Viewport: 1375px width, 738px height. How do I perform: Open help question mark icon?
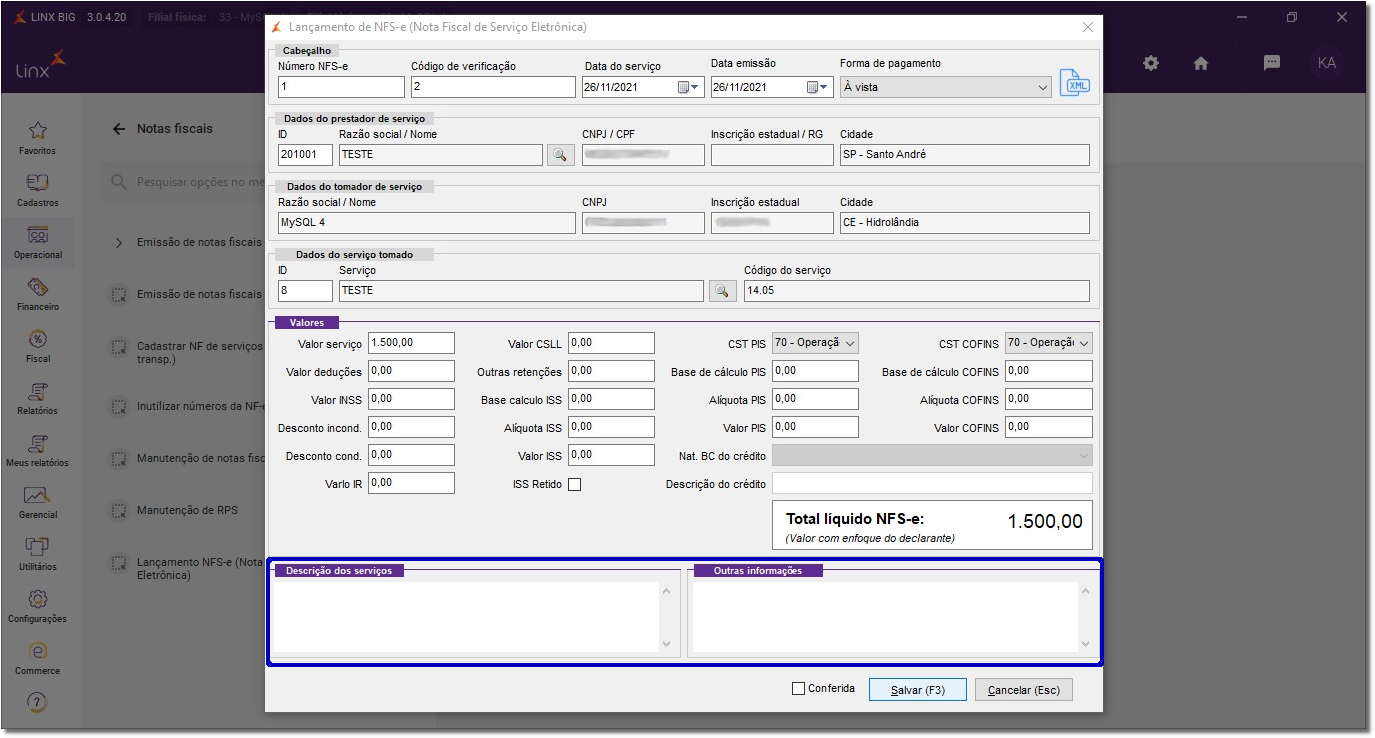(x=38, y=702)
